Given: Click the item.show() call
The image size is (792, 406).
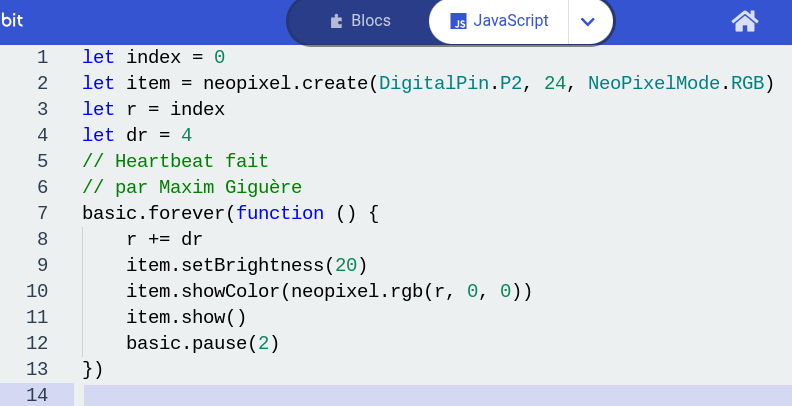Looking at the screenshot, I should click(186, 317).
